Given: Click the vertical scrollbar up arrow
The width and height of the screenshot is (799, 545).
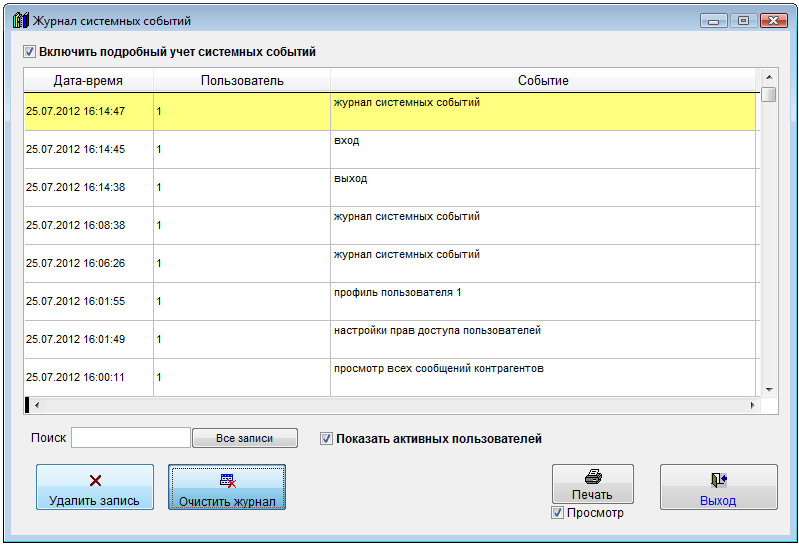Looking at the screenshot, I should click(x=769, y=77).
